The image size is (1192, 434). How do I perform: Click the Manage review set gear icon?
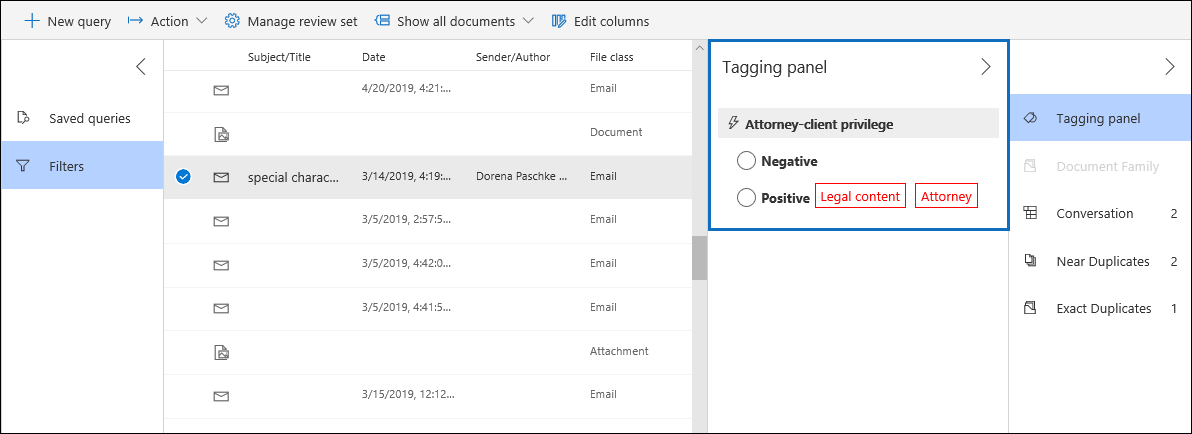coord(232,21)
